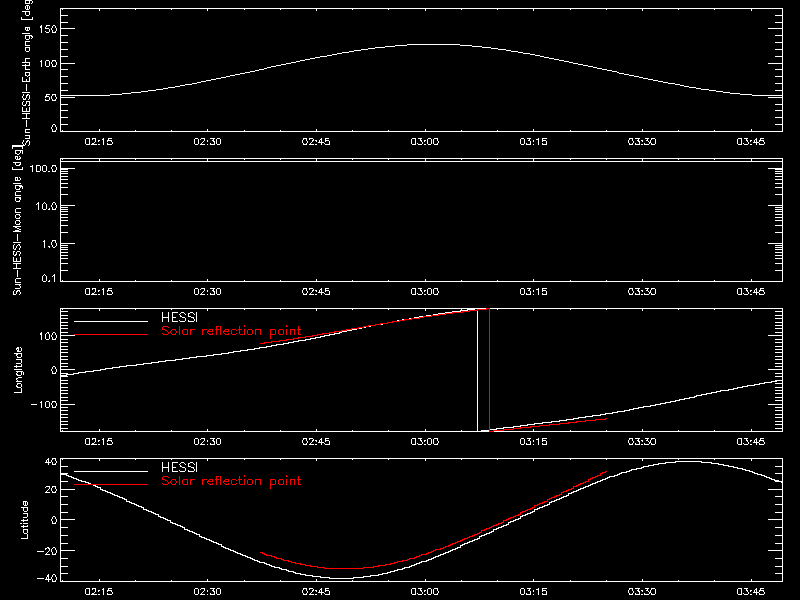The width and height of the screenshot is (800, 600).
Task: Click the Sun-HESSI-Moon angle axis title
Action: click(17, 220)
